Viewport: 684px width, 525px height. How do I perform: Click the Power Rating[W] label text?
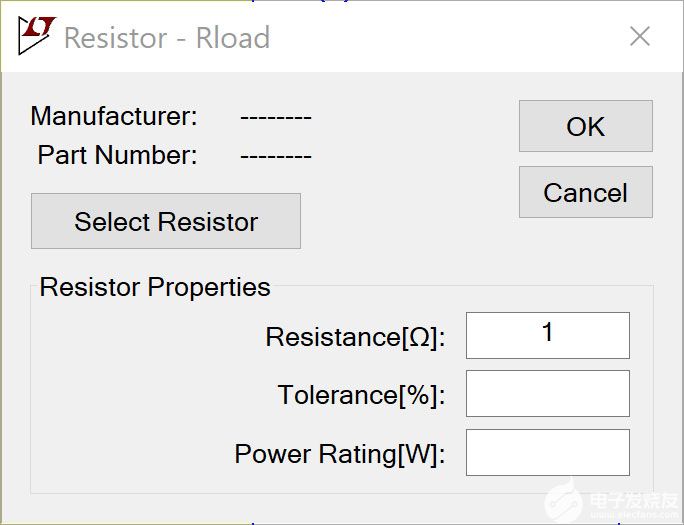point(340,454)
